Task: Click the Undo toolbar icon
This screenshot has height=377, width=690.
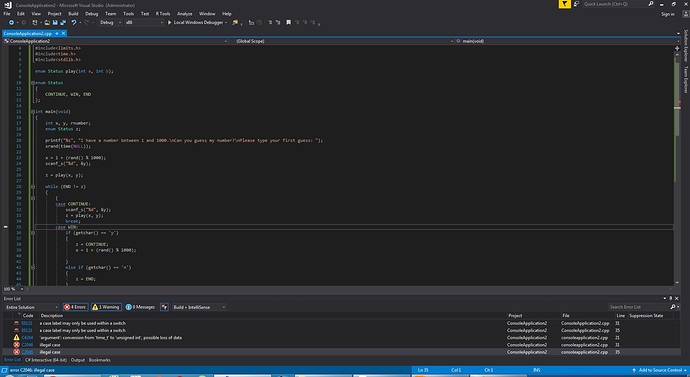Action: [x=73, y=22]
